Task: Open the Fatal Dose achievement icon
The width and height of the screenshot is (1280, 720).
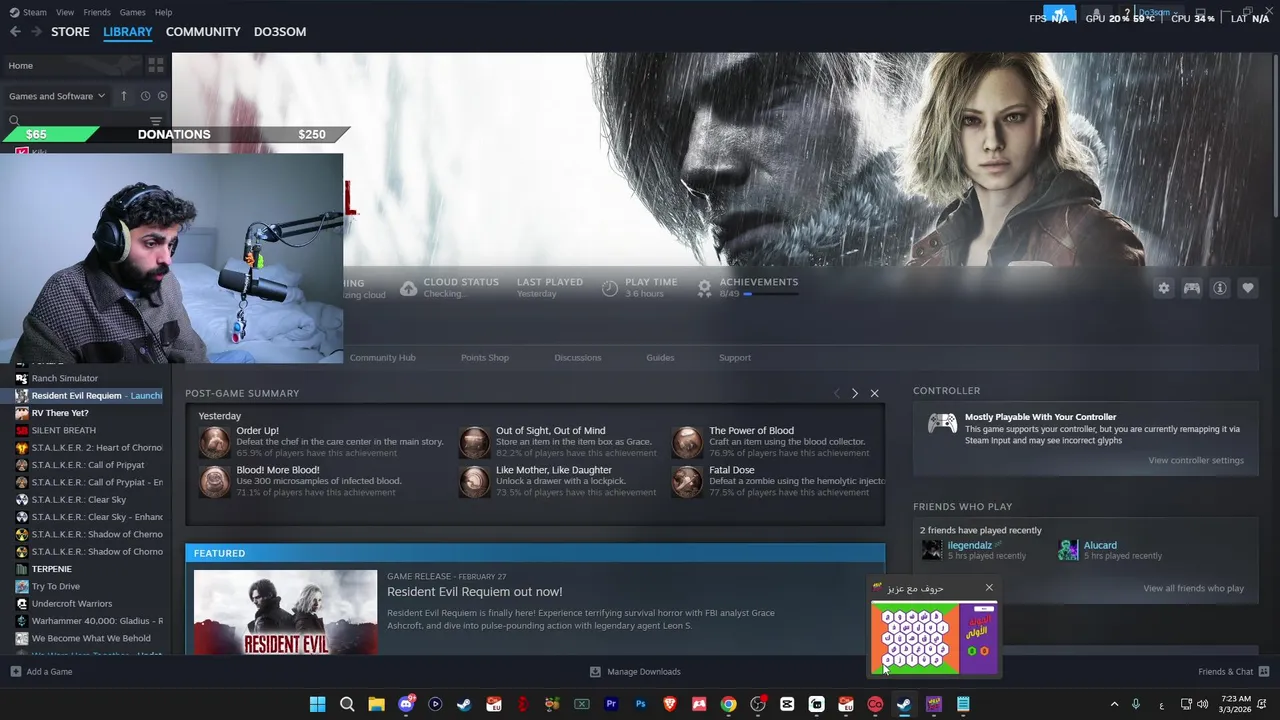Action: coord(687,481)
